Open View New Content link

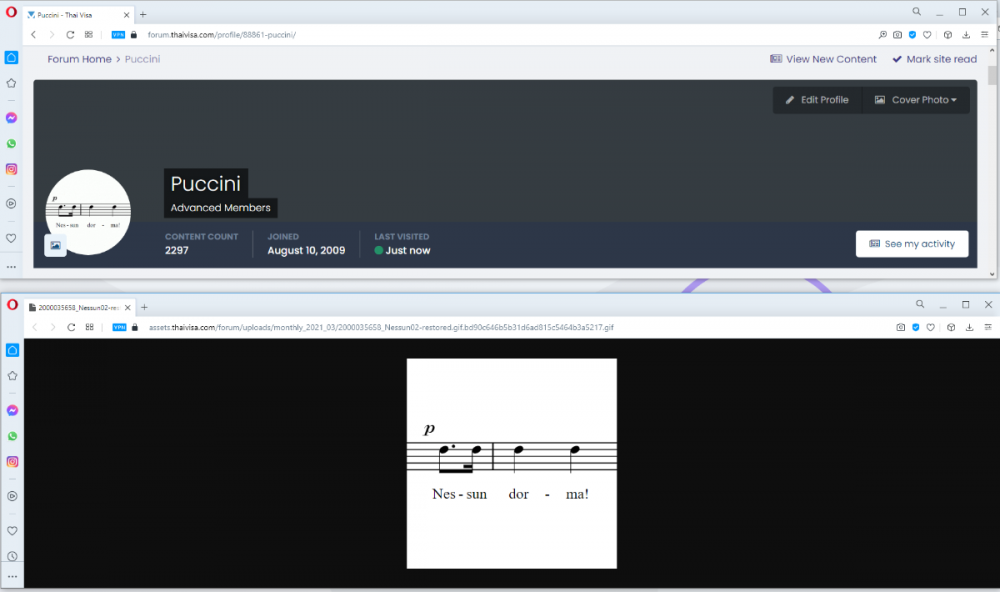pyautogui.click(x=823, y=59)
